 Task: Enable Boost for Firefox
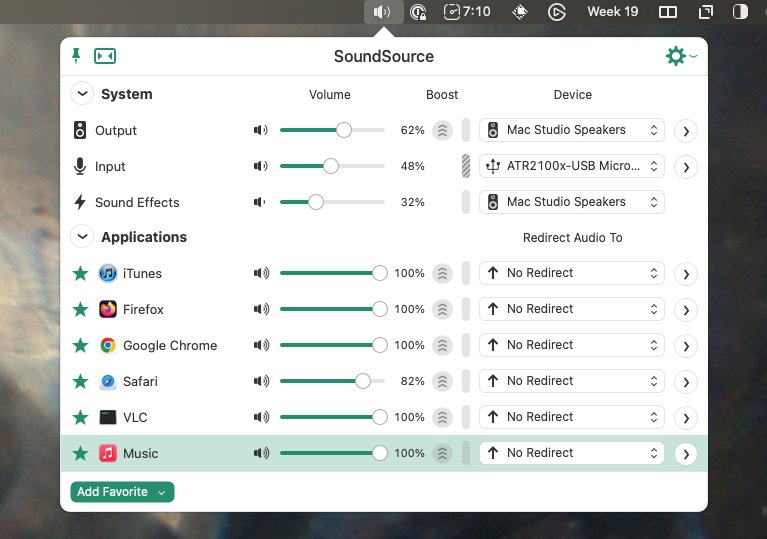[x=442, y=310]
